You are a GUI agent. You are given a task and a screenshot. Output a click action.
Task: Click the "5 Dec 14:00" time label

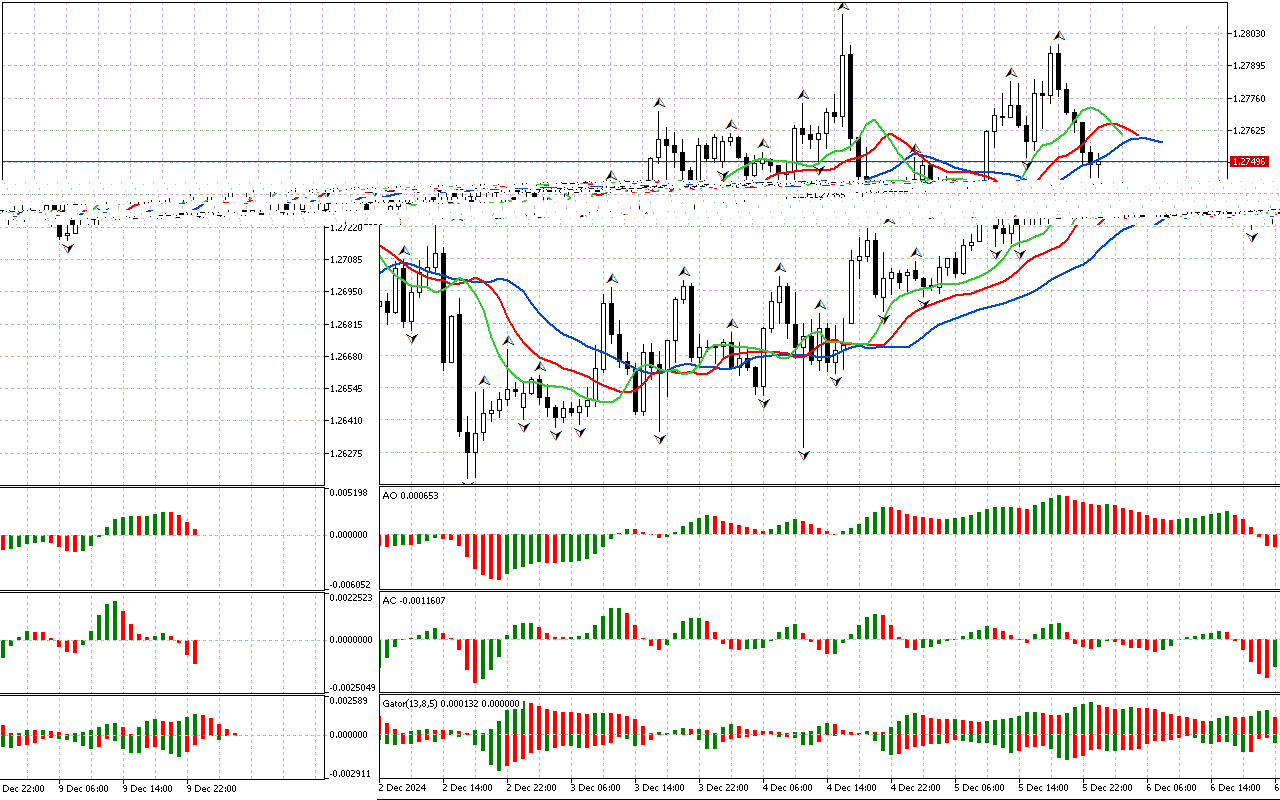click(1044, 788)
